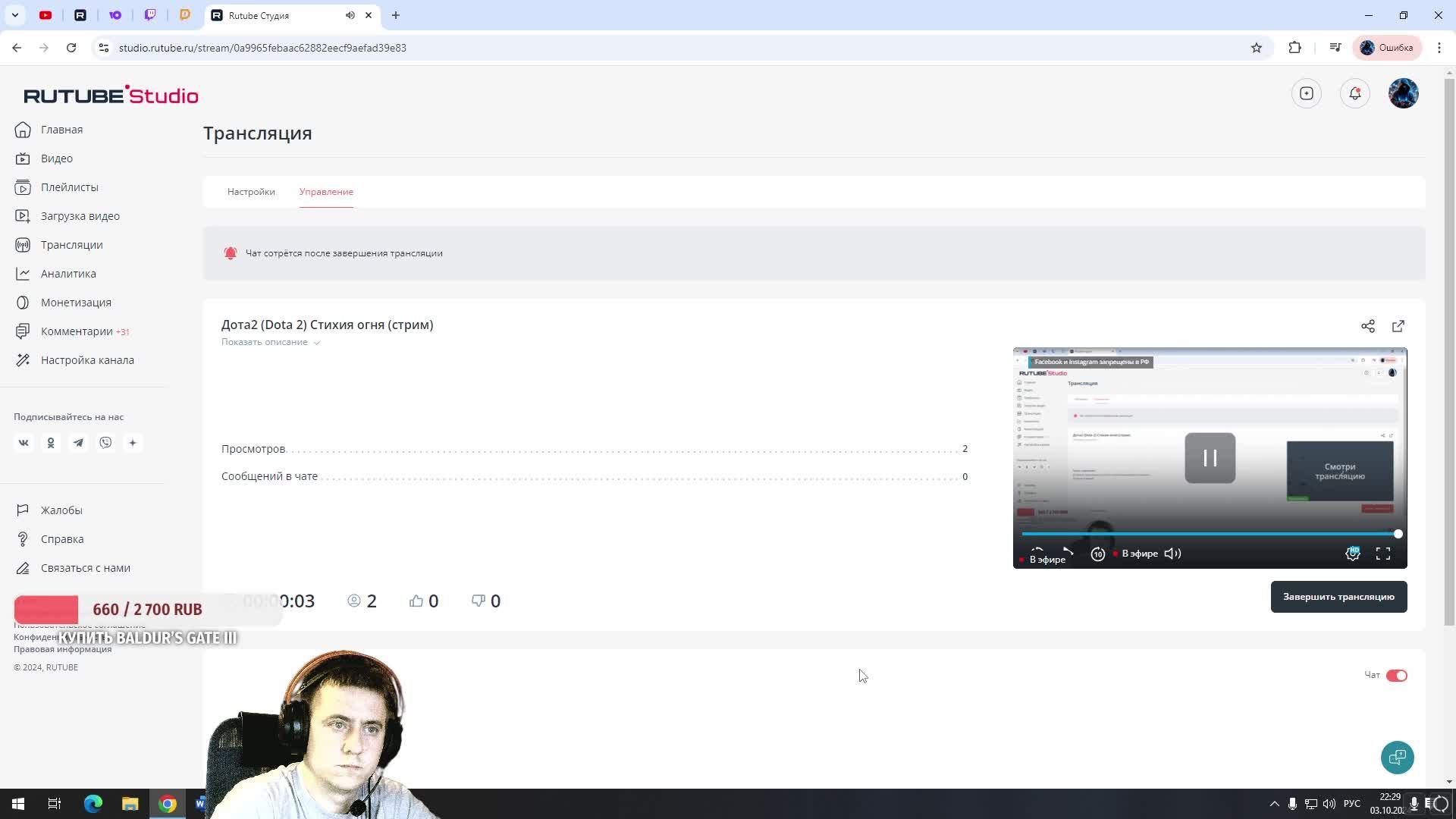Open File Explorer from taskbar

130,804
